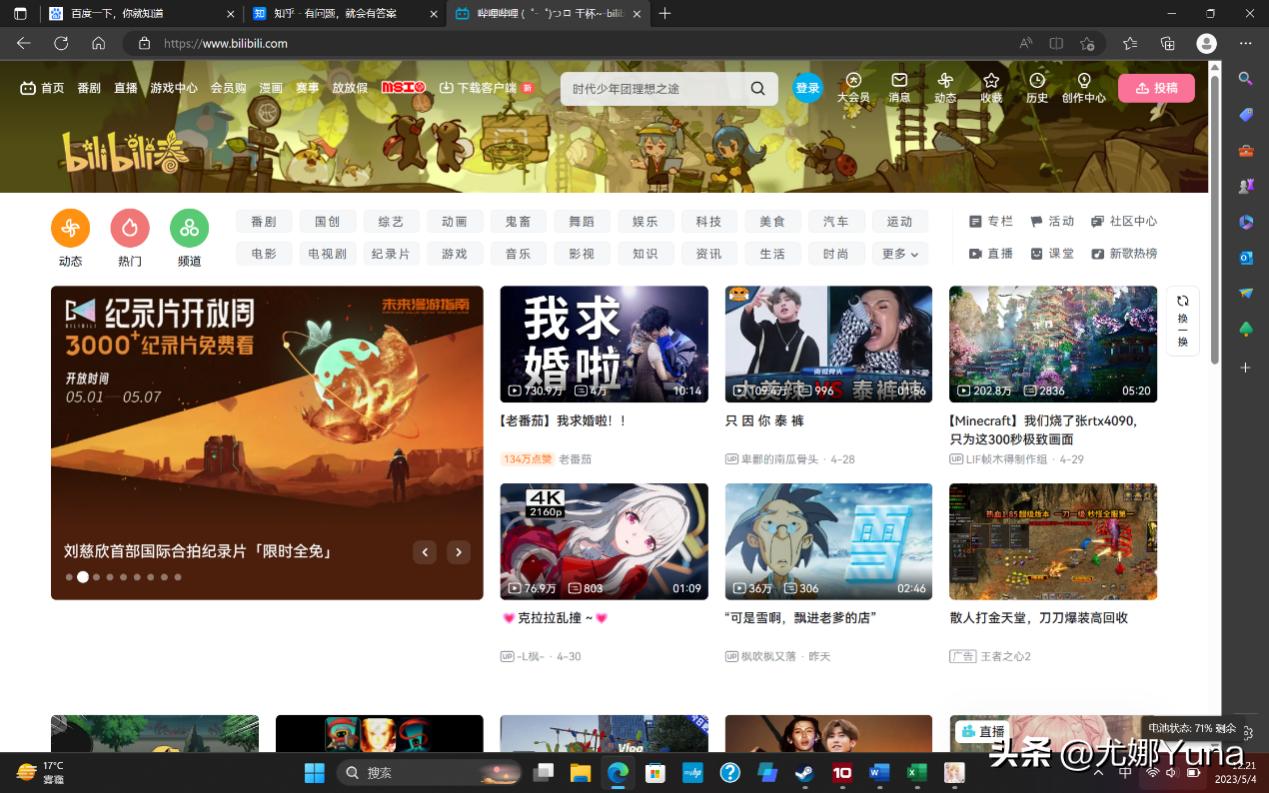Open the 创作中心 lightbulb icon
This screenshot has width=1269, height=793.
[1083, 82]
